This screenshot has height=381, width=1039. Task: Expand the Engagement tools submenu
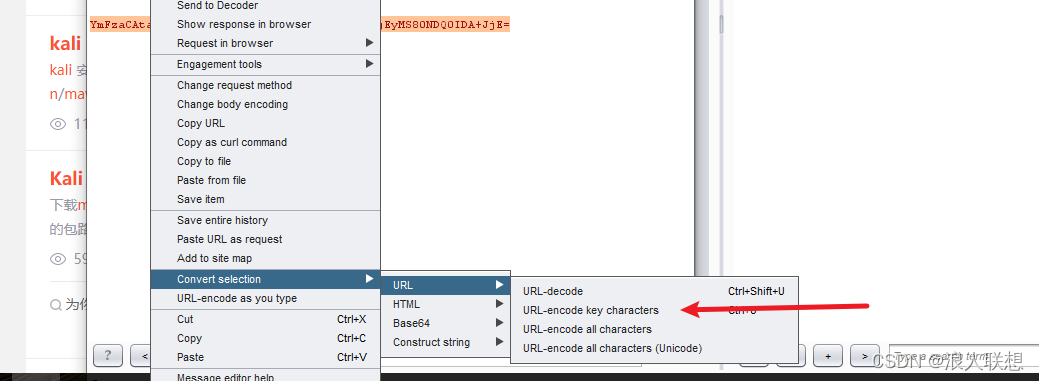(266, 64)
